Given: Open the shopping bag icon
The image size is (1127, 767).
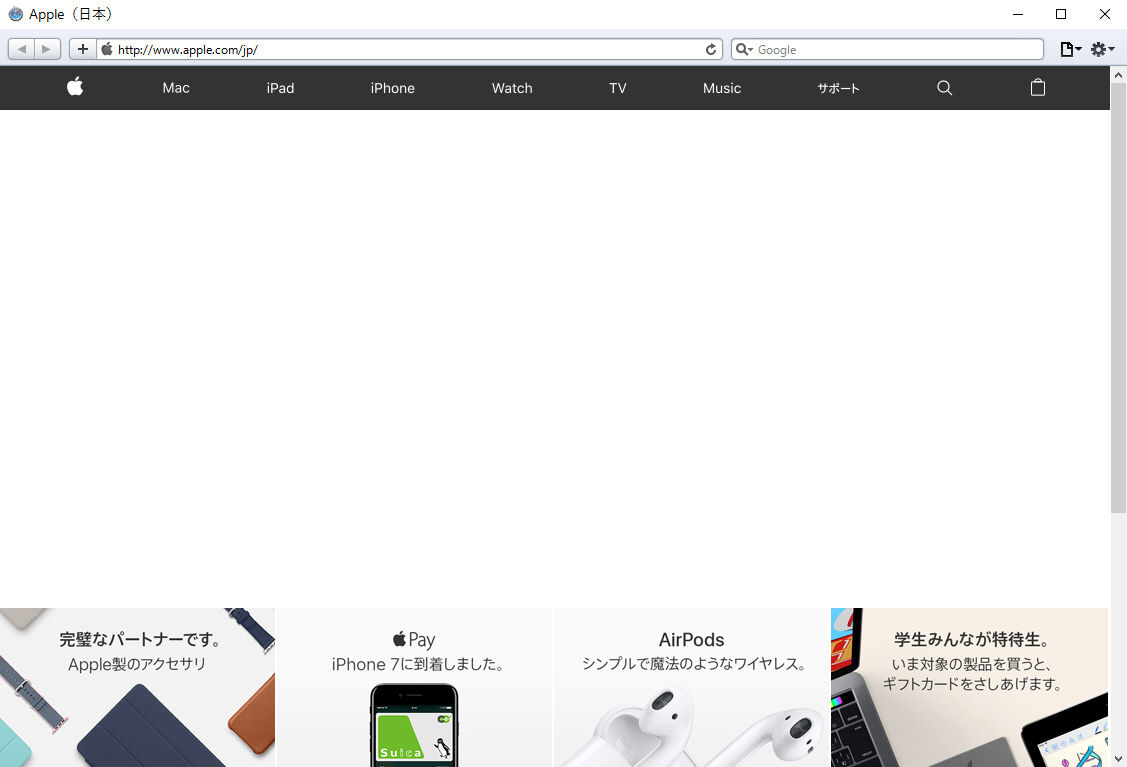Looking at the screenshot, I should pos(1037,88).
